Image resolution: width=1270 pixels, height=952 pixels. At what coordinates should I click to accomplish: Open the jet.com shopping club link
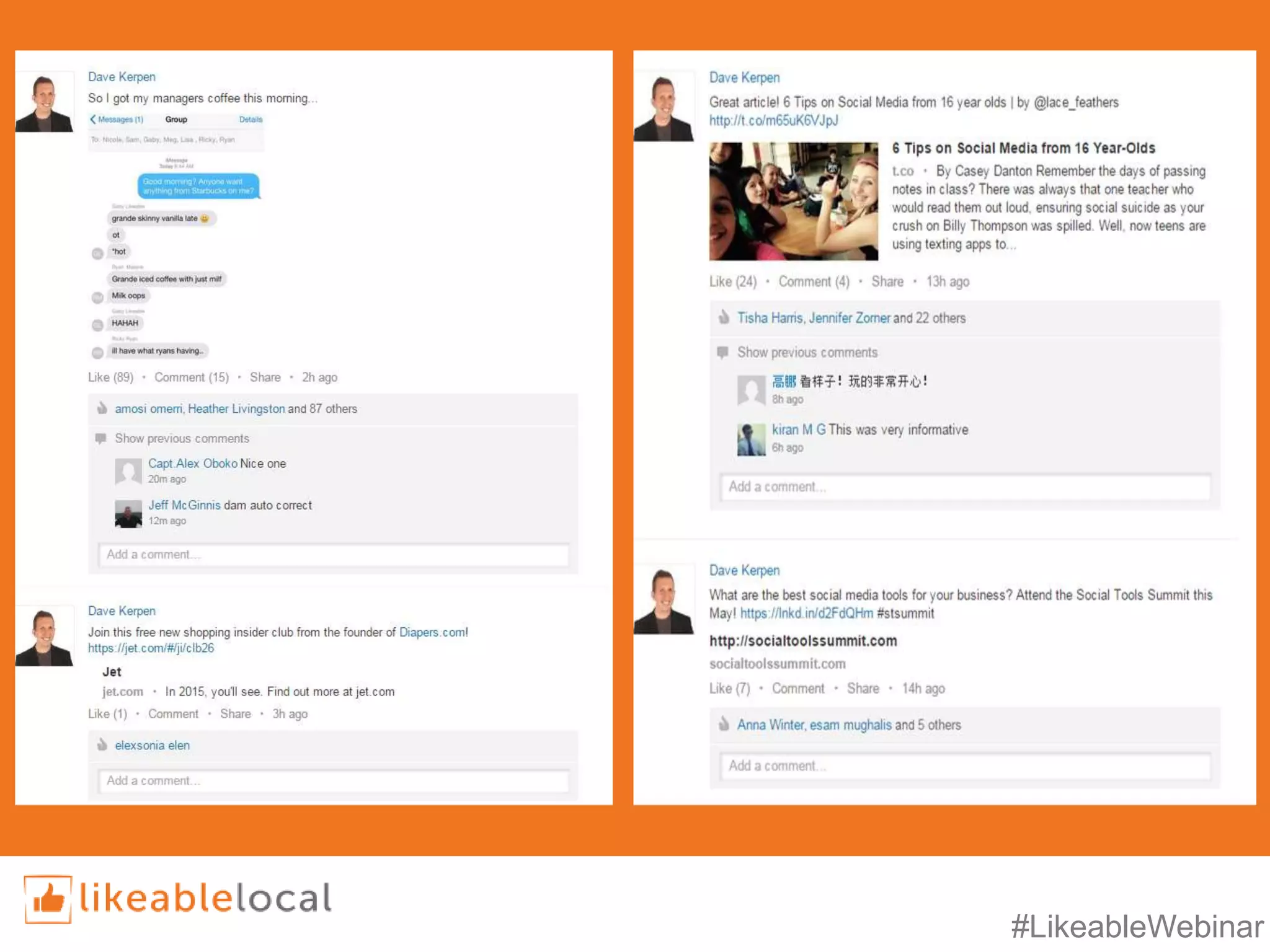tap(151, 648)
